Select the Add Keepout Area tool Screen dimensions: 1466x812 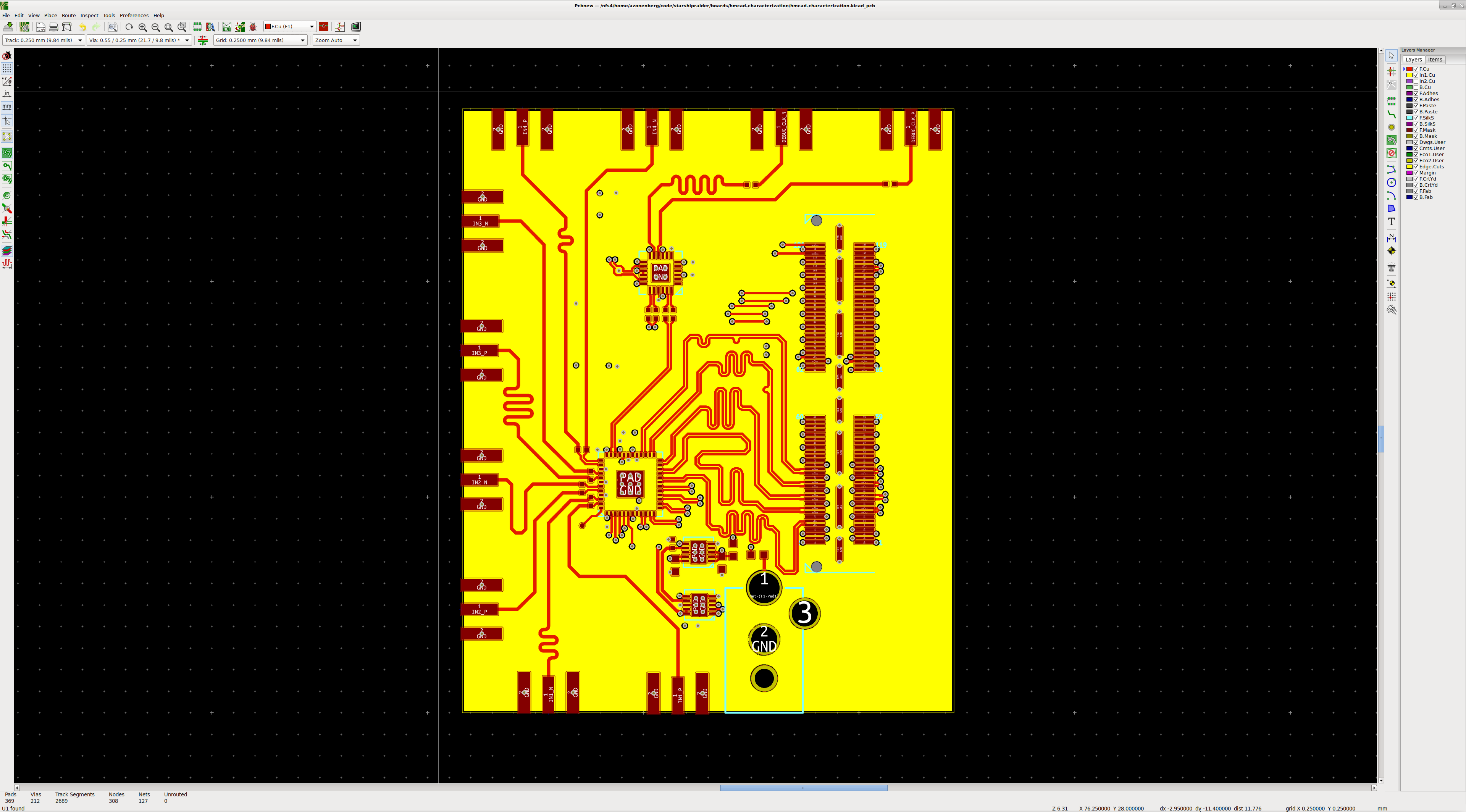click(x=1392, y=153)
